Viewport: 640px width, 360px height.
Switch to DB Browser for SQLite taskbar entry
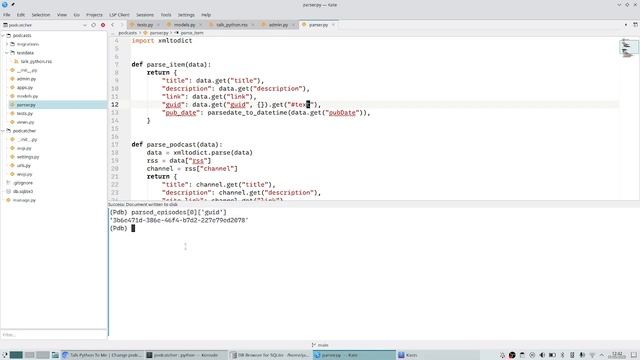270,355
